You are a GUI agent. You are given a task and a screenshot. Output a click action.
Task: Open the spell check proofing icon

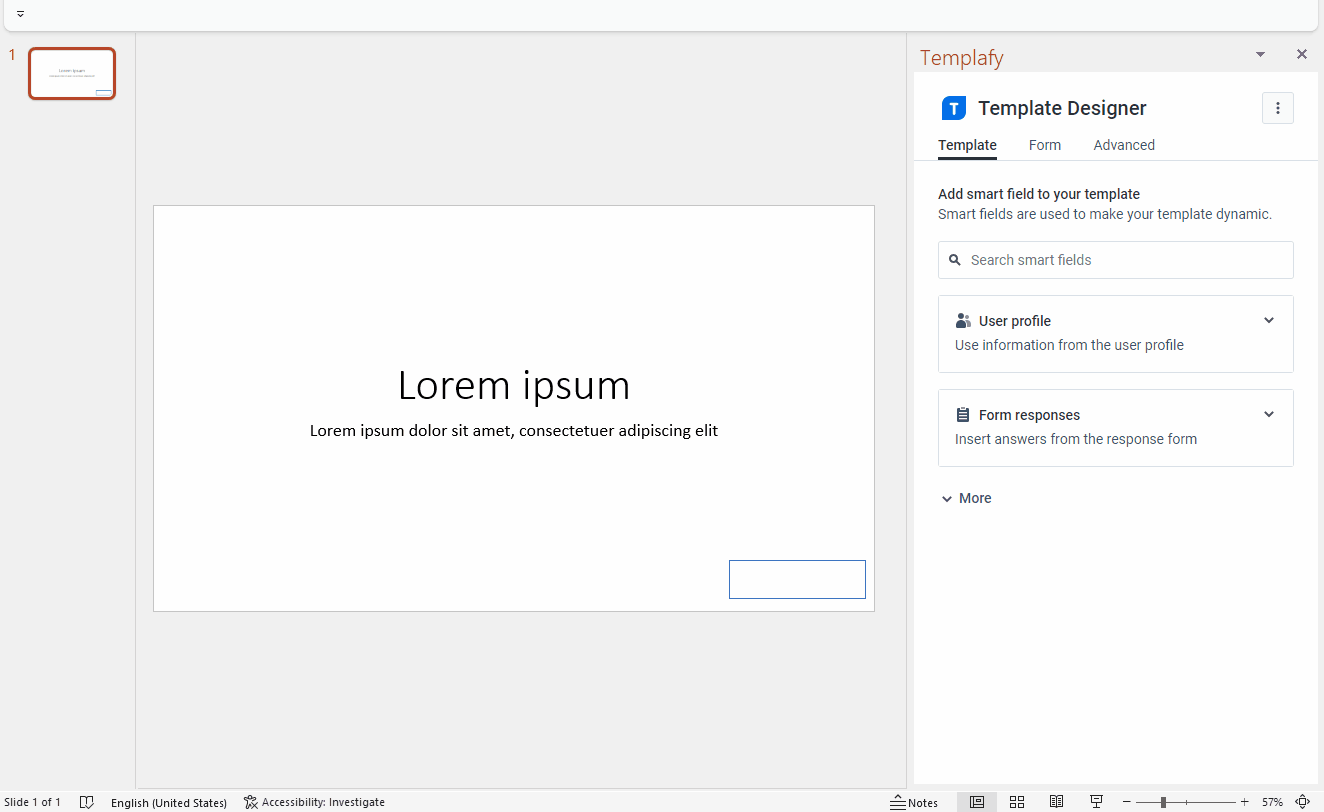[87, 801]
